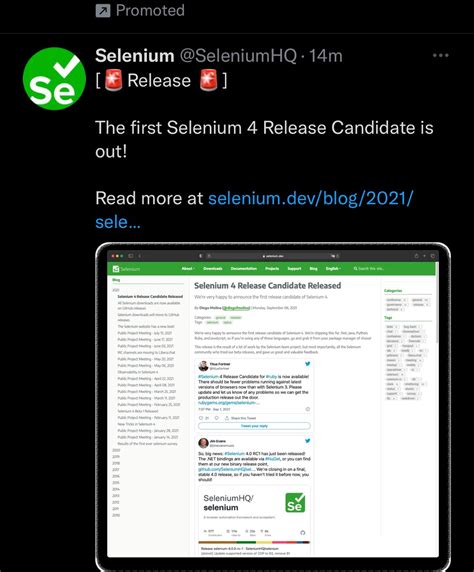Screen dimensions: 474x572
Task: Click the Promoted arrow icon
Action: [103, 11]
